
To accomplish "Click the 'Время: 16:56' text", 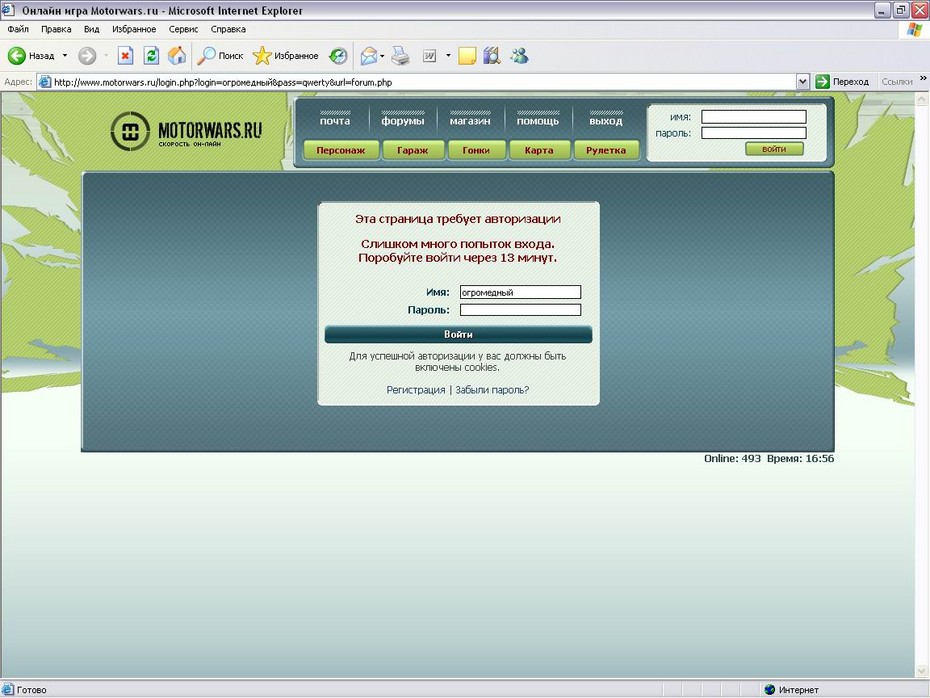I will [x=800, y=458].
